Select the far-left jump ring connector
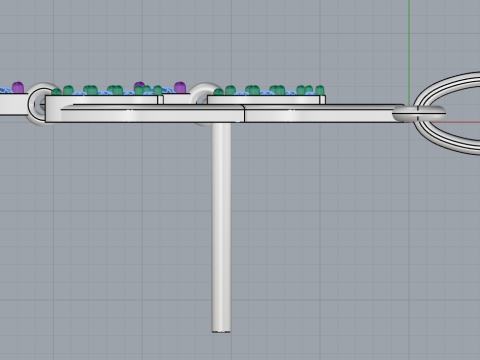This screenshot has height=360, width=480. pos(35,104)
